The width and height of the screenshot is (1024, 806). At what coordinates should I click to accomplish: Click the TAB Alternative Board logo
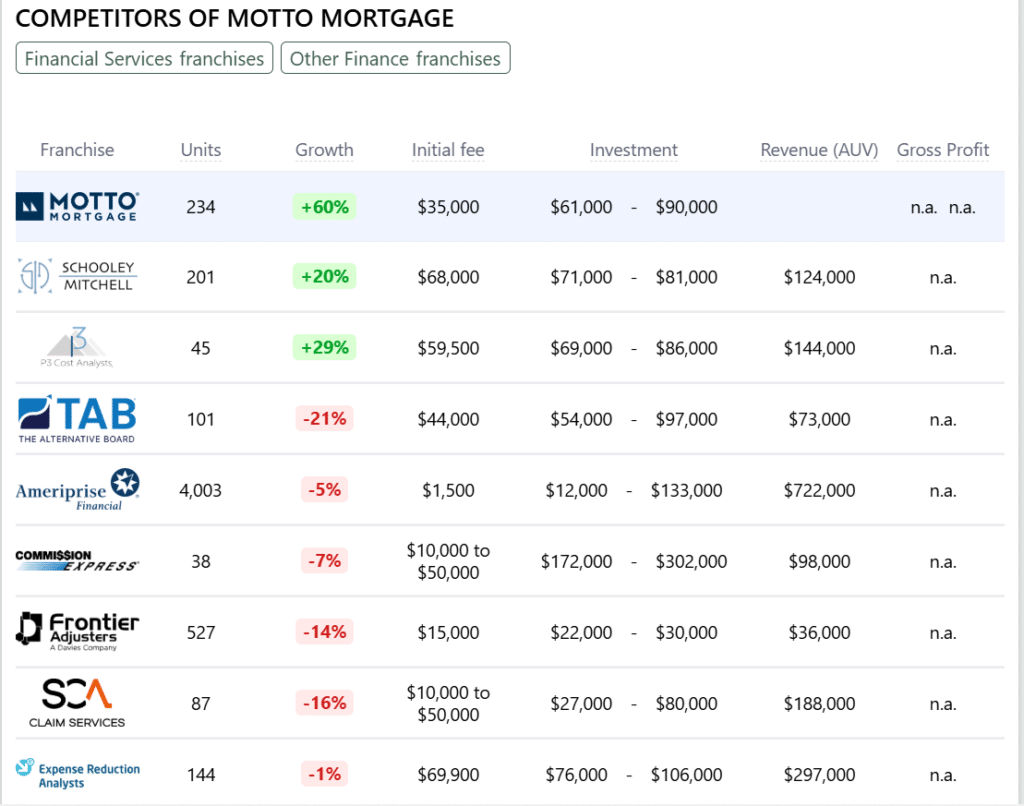pyautogui.click(x=77, y=419)
